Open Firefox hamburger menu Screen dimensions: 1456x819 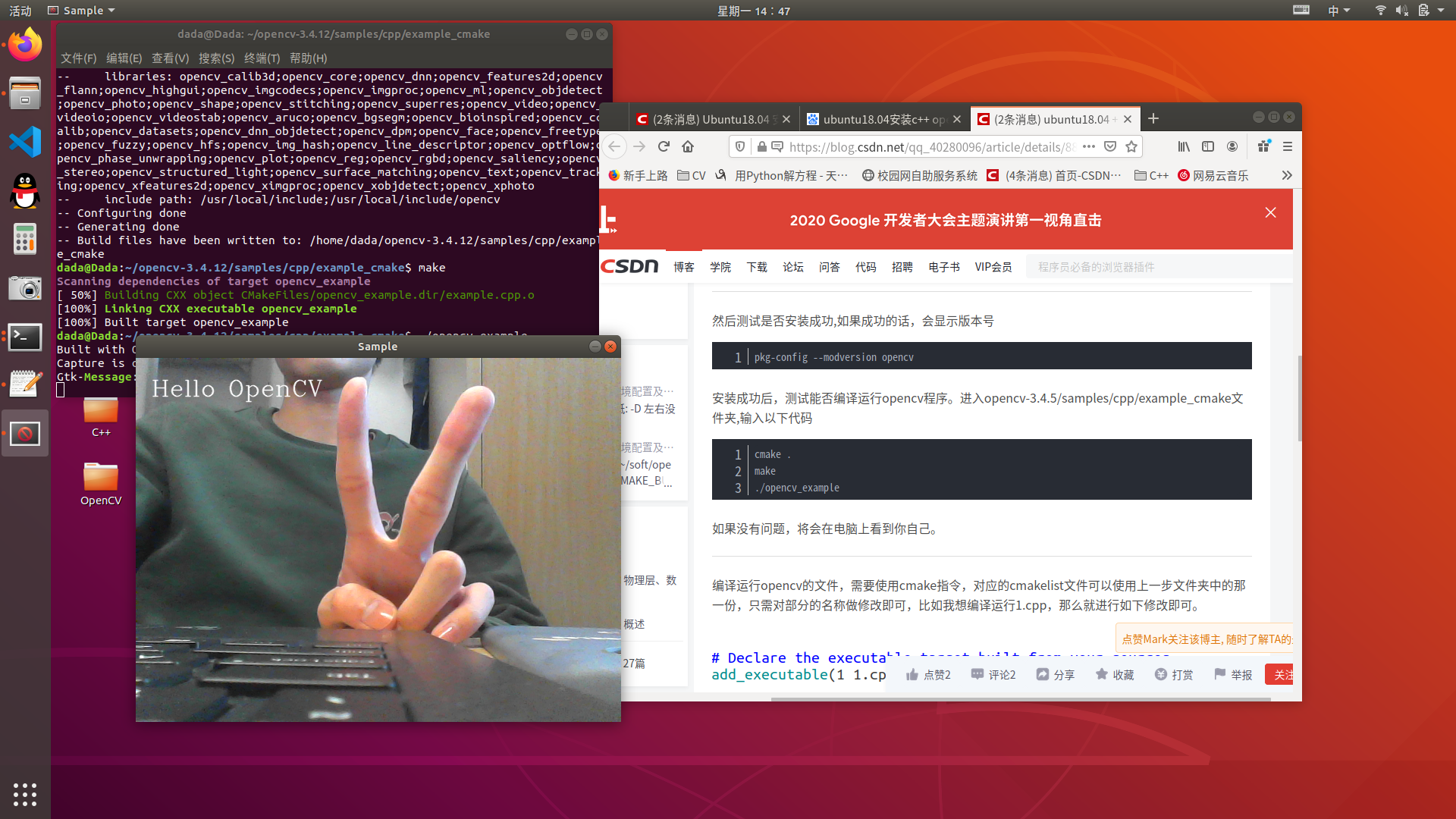1288,146
